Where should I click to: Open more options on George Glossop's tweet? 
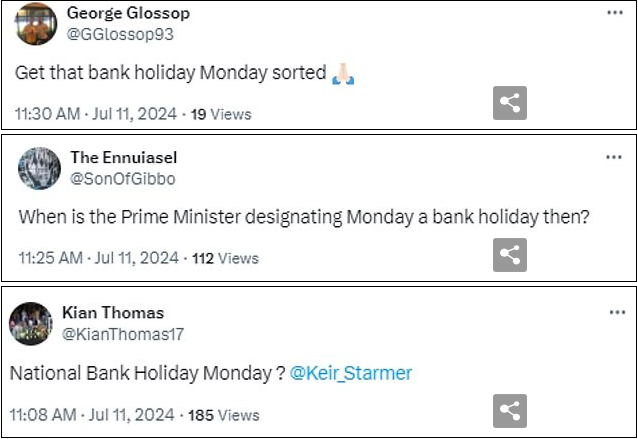[615, 13]
